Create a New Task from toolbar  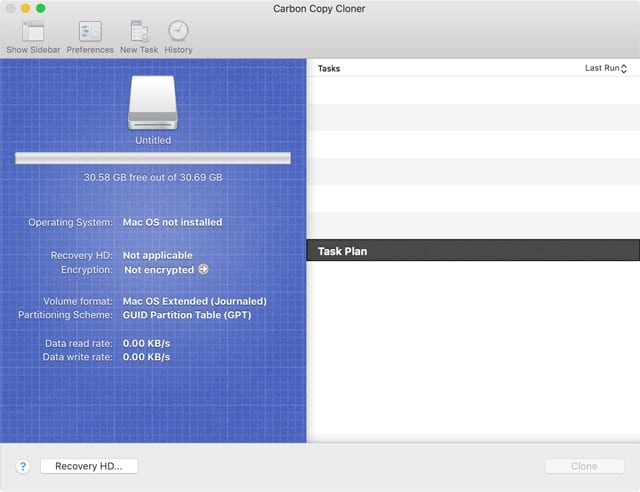click(x=139, y=32)
